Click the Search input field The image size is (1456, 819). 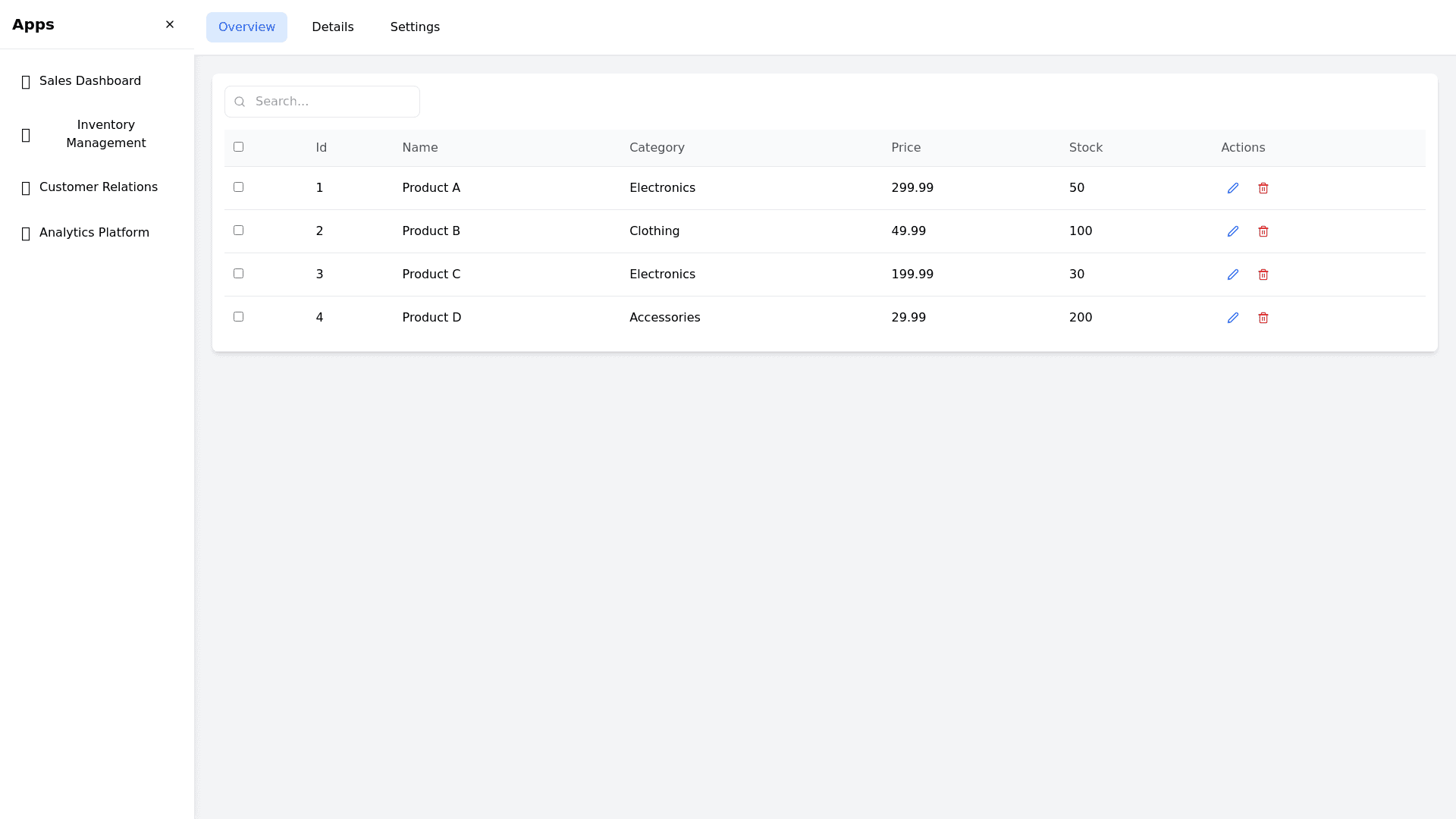tap(334, 102)
